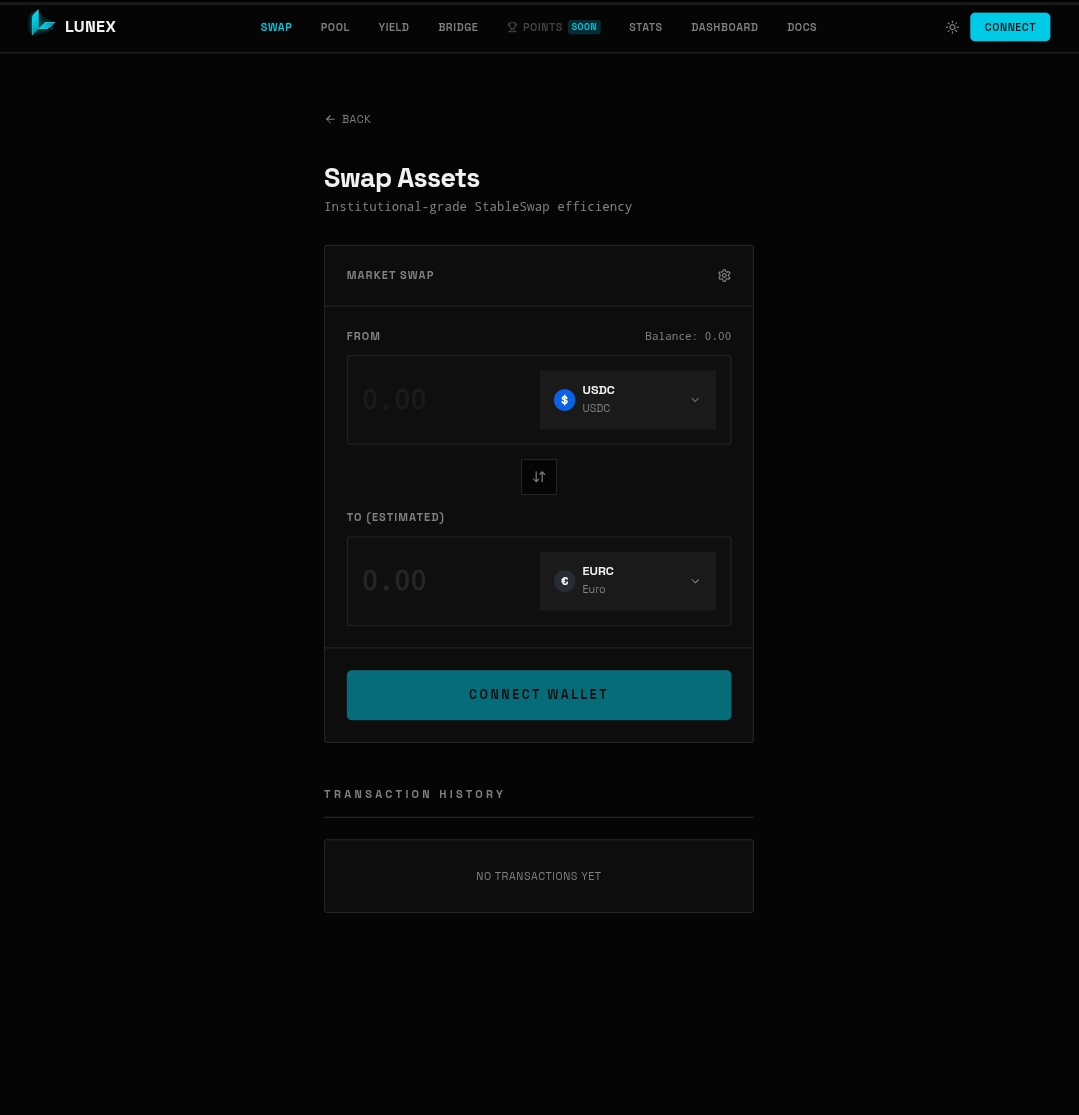This screenshot has width=1079, height=1115.
Task: Click the Transaction History heading
Action: click(414, 794)
